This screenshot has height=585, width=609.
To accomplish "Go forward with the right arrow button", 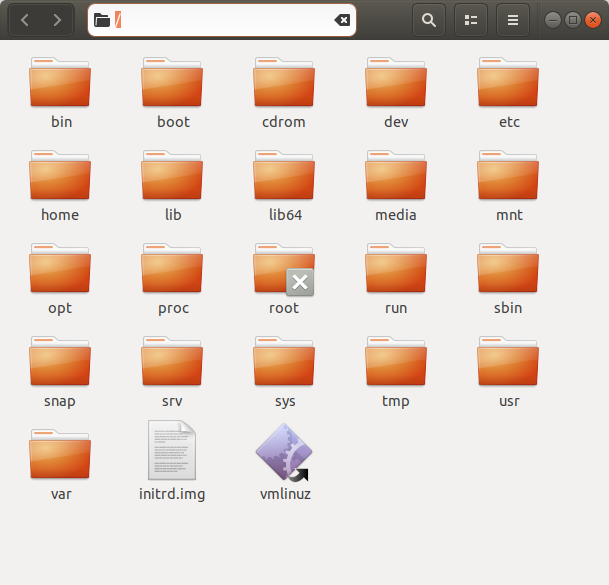I will pyautogui.click(x=57, y=20).
